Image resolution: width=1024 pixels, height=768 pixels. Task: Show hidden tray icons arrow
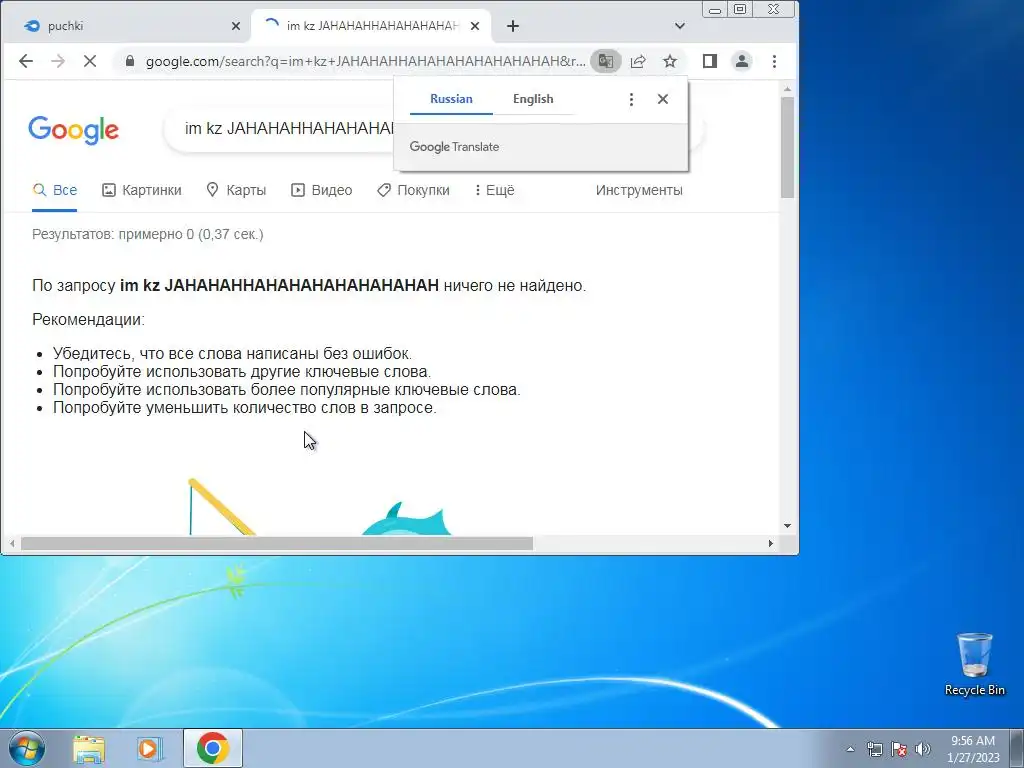click(850, 749)
